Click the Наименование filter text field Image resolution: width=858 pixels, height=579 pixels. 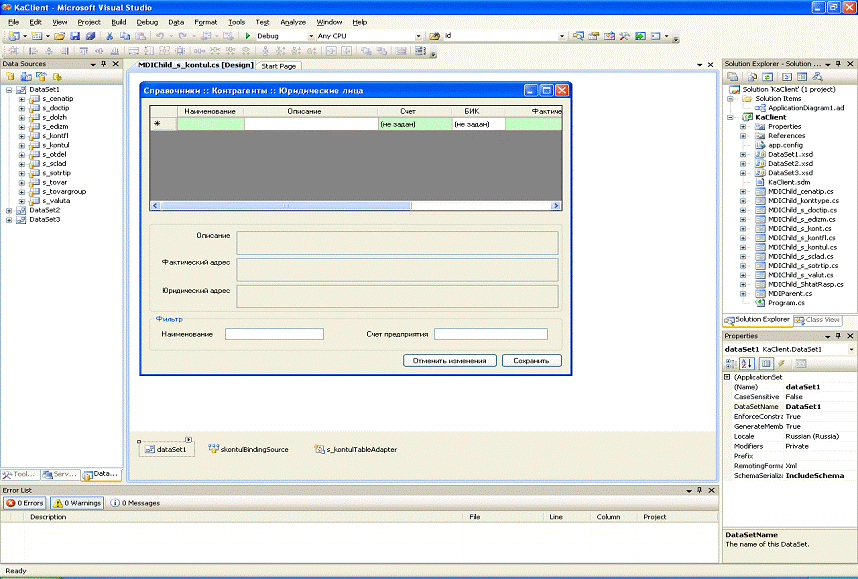point(274,334)
